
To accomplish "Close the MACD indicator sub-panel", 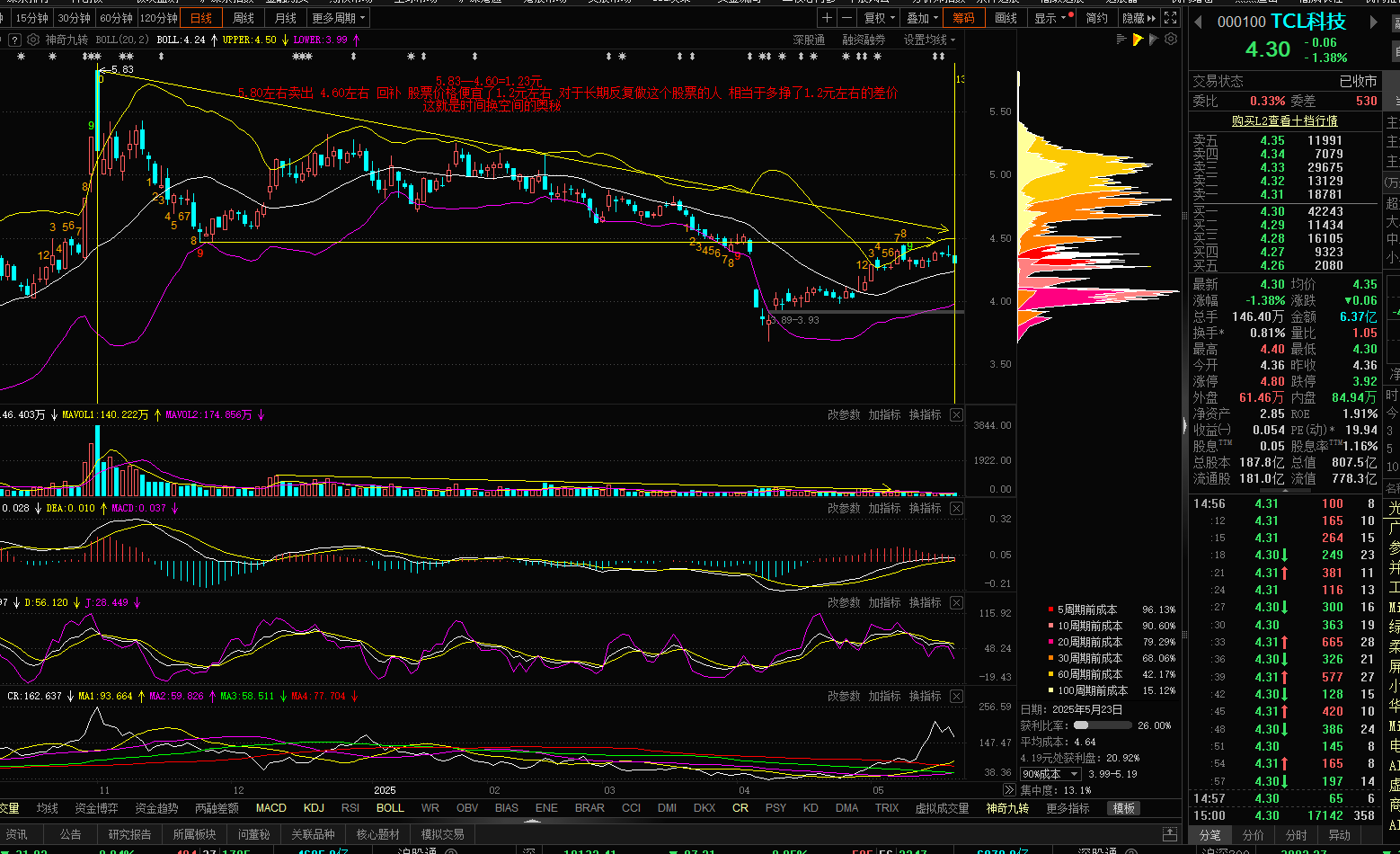I will (956, 508).
